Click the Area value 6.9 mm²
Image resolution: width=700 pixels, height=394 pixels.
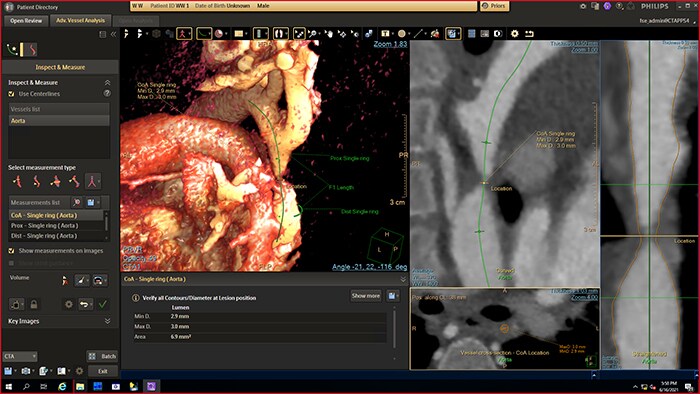(x=181, y=337)
